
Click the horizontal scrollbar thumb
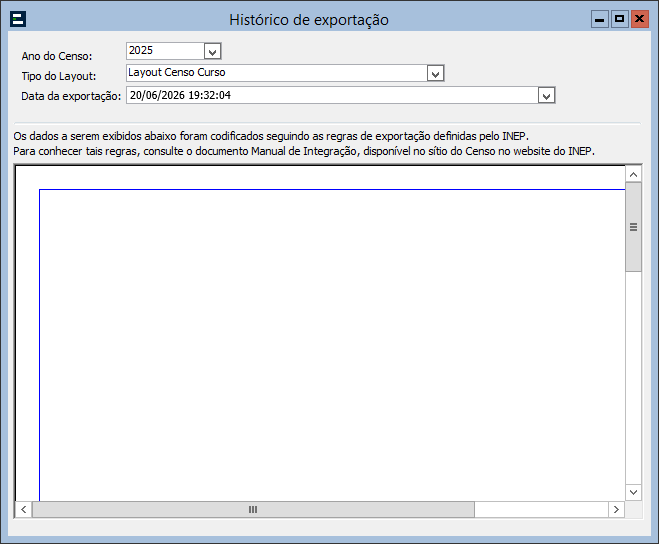click(253, 510)
